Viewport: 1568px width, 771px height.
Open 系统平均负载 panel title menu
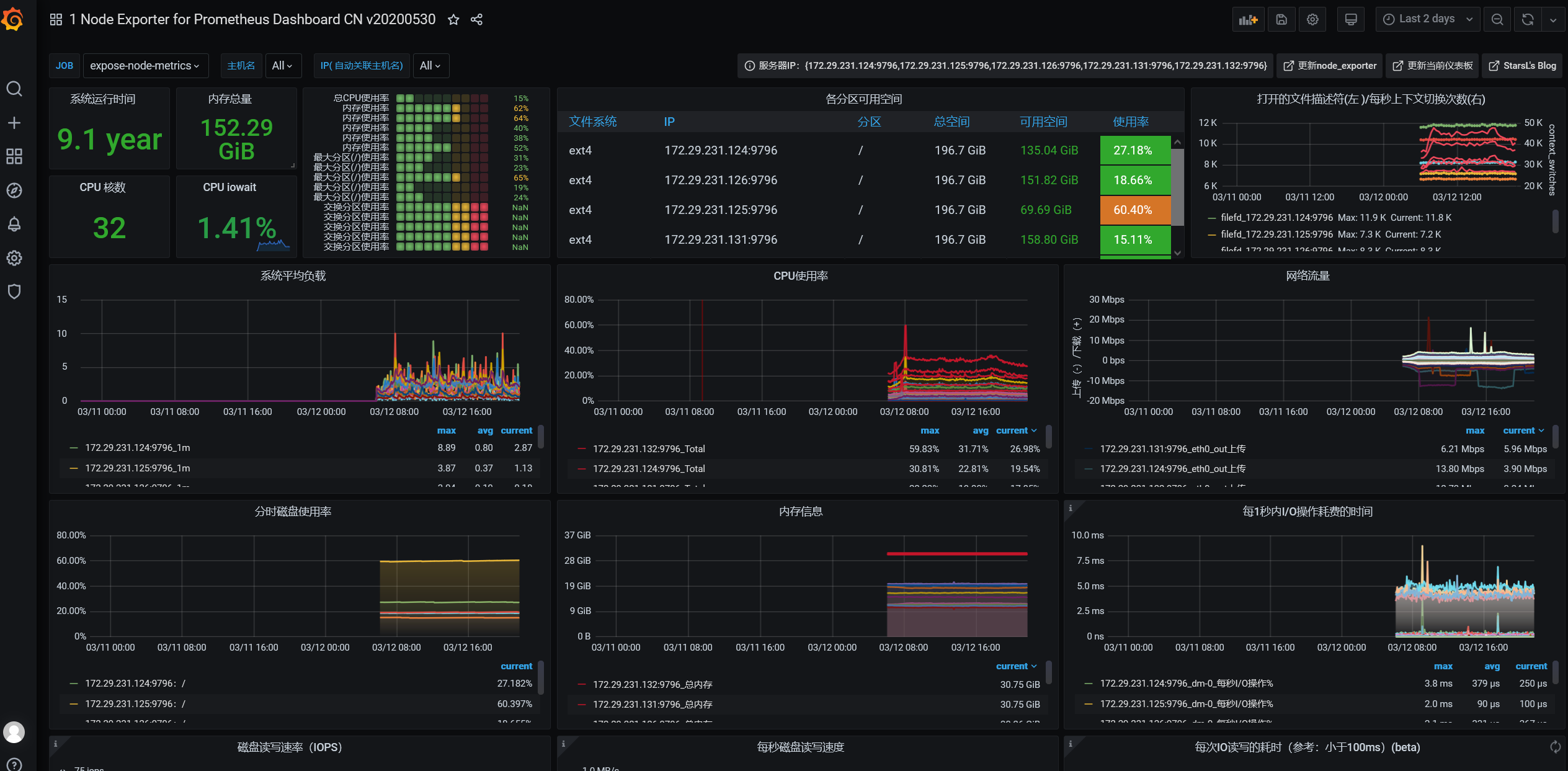293,276
